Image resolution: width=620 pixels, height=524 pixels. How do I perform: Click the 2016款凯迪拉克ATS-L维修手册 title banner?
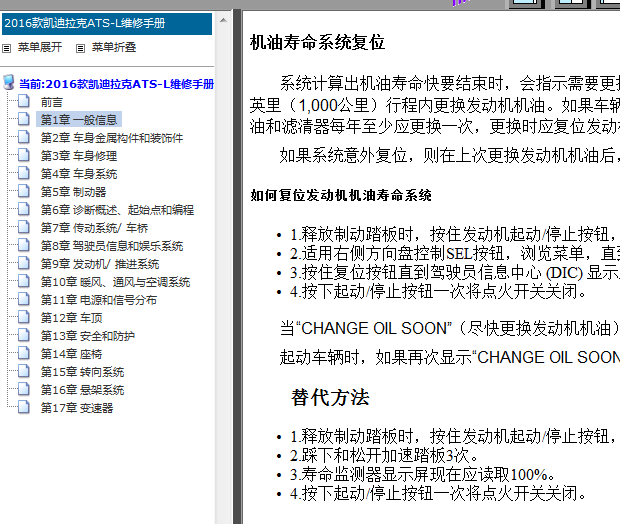point(107,23)
